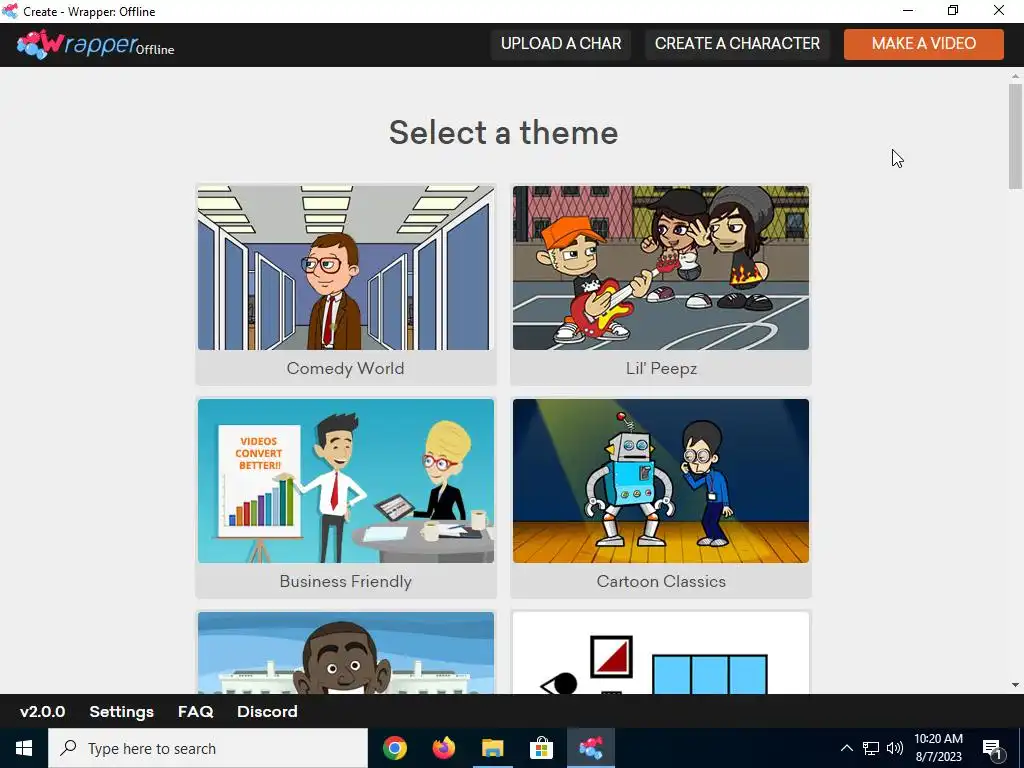The image size is (1024, 768).
Task: Click the page vertical scrollbar thumb
Action: pos(1015,136)
